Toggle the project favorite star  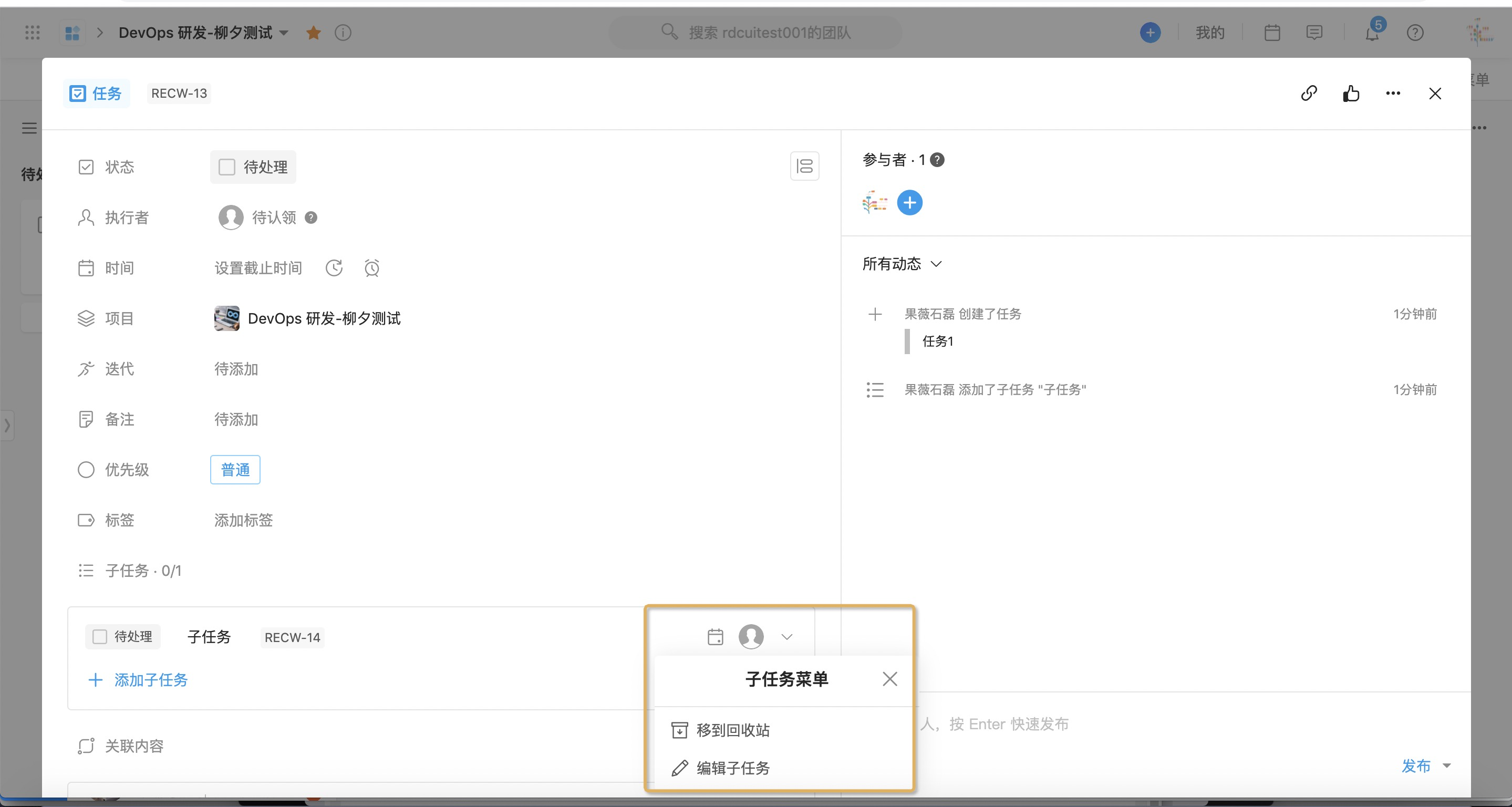pyautogui.click(x=314, y=33)
